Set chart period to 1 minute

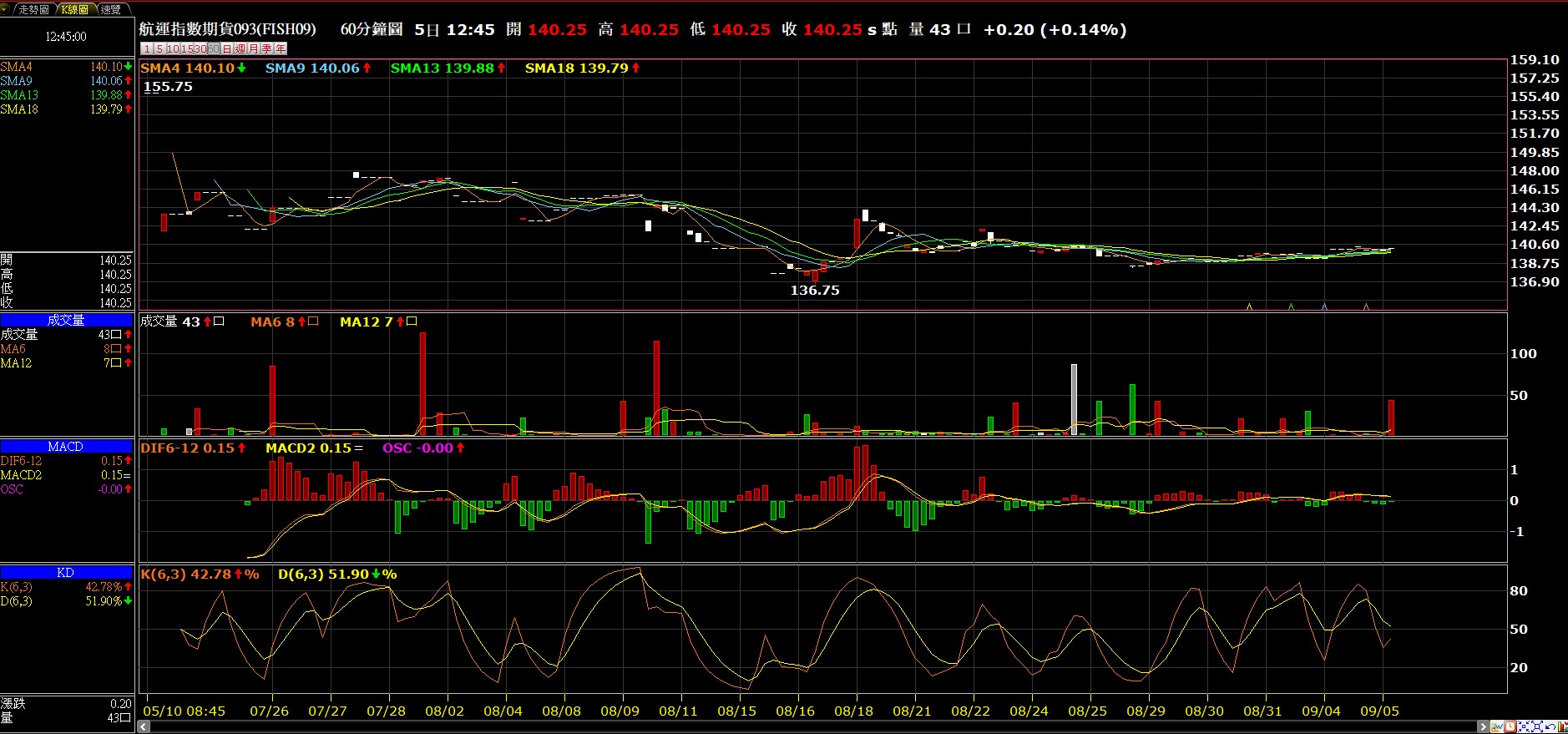point(147,48)
